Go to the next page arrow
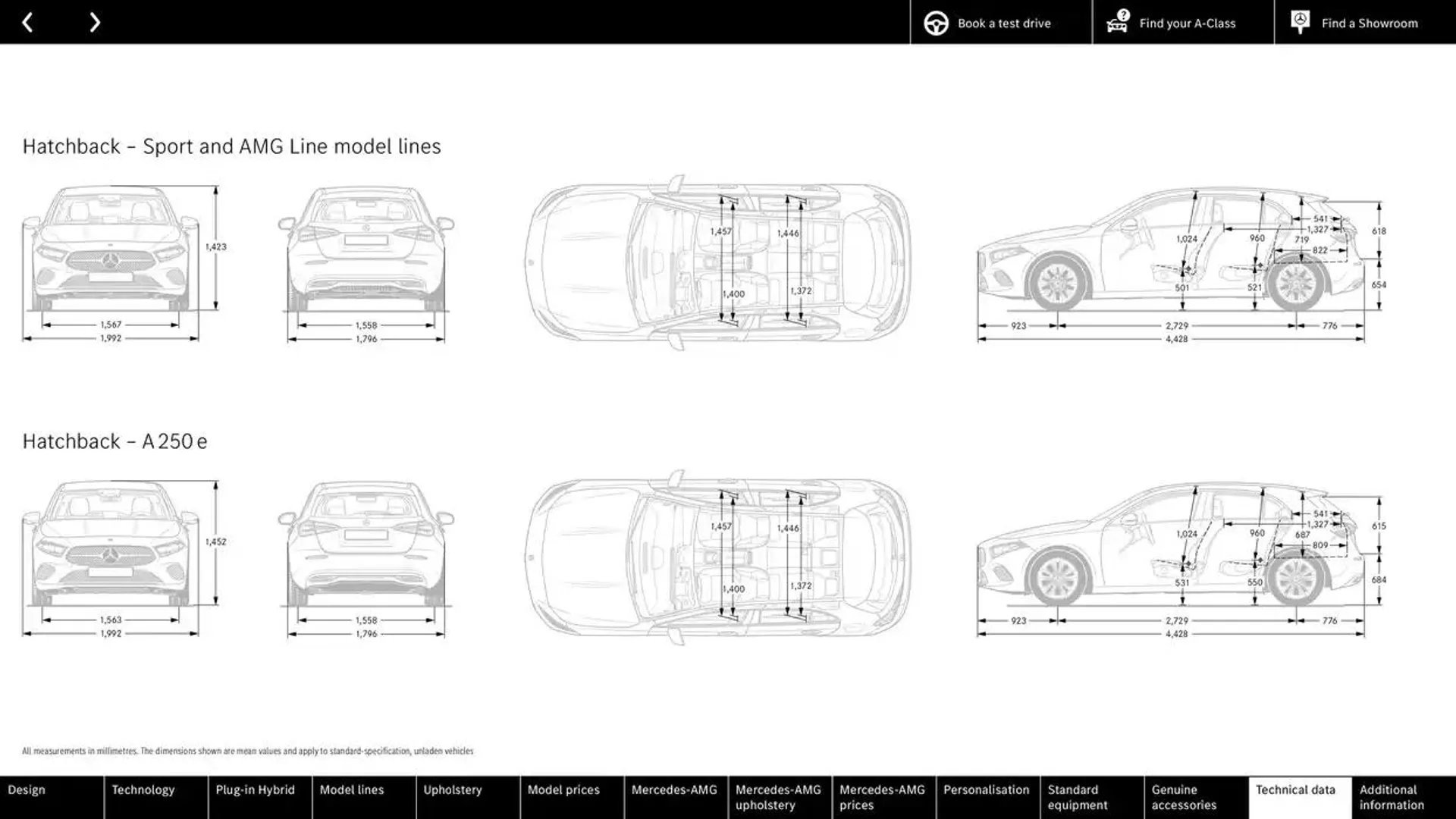1456x819 pixels. (95, 23)
